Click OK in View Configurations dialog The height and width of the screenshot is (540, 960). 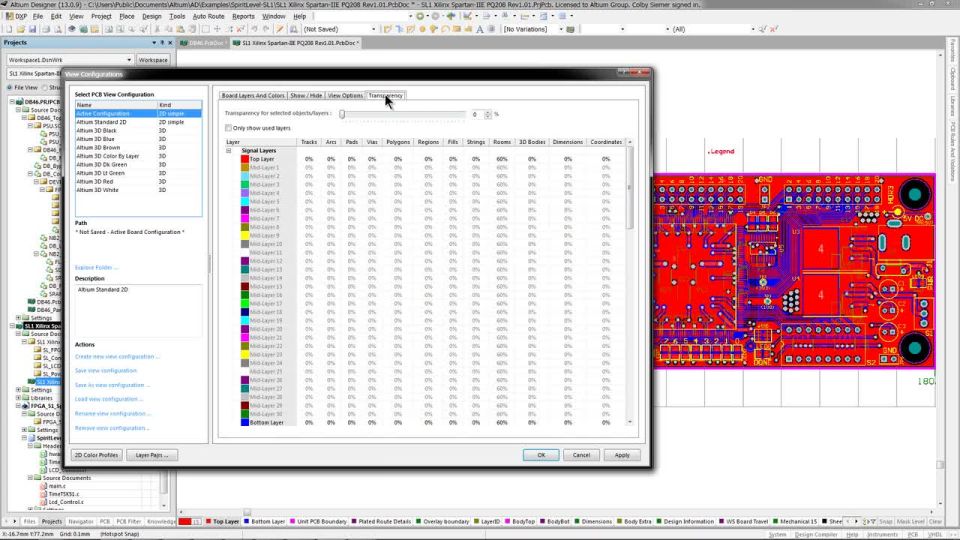pyautogui.click(x=541, y=455)
